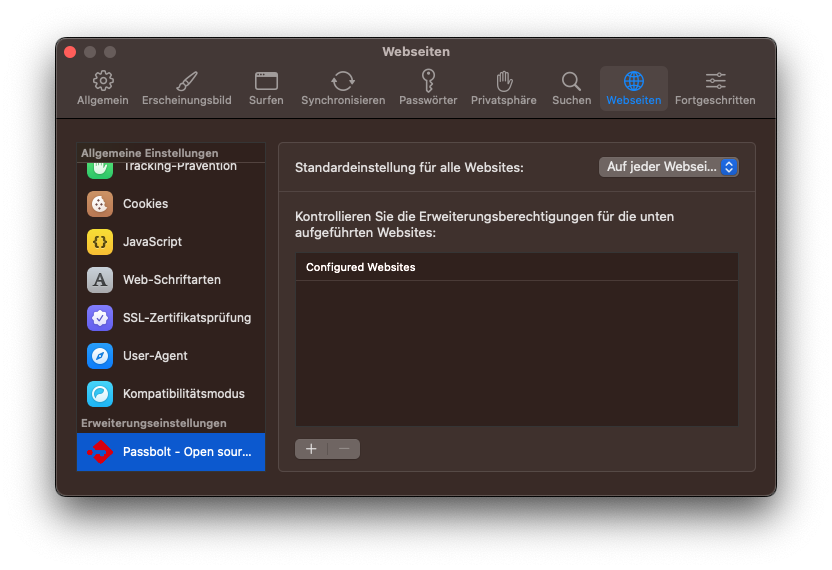Image resolution: width=832 pixels, height=570 pixels.
Task: Select JavaScript in the sidebar
Action: 152,242
